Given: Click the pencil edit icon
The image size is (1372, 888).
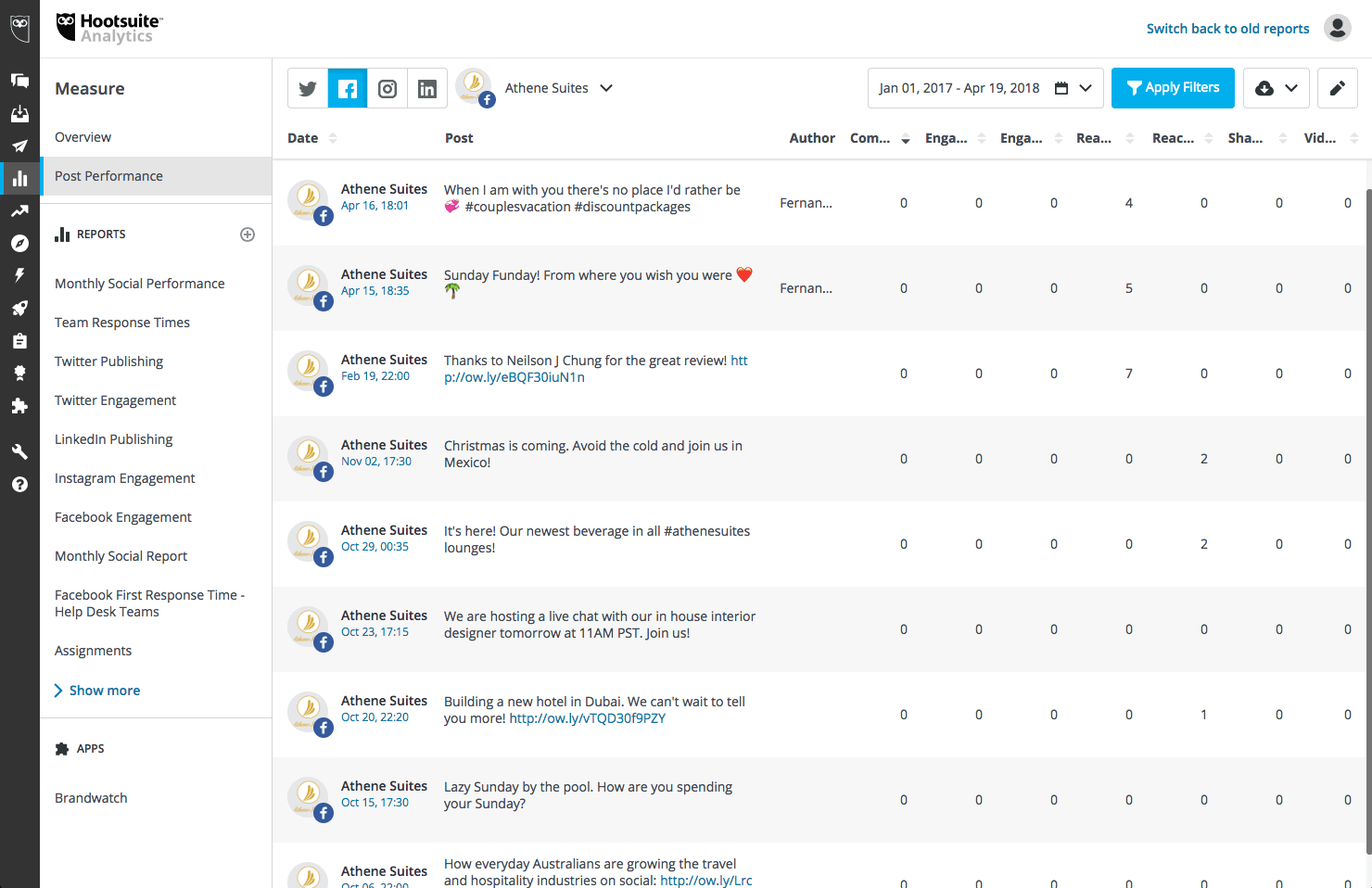Looking at the screenshot, I should 1337,89.
